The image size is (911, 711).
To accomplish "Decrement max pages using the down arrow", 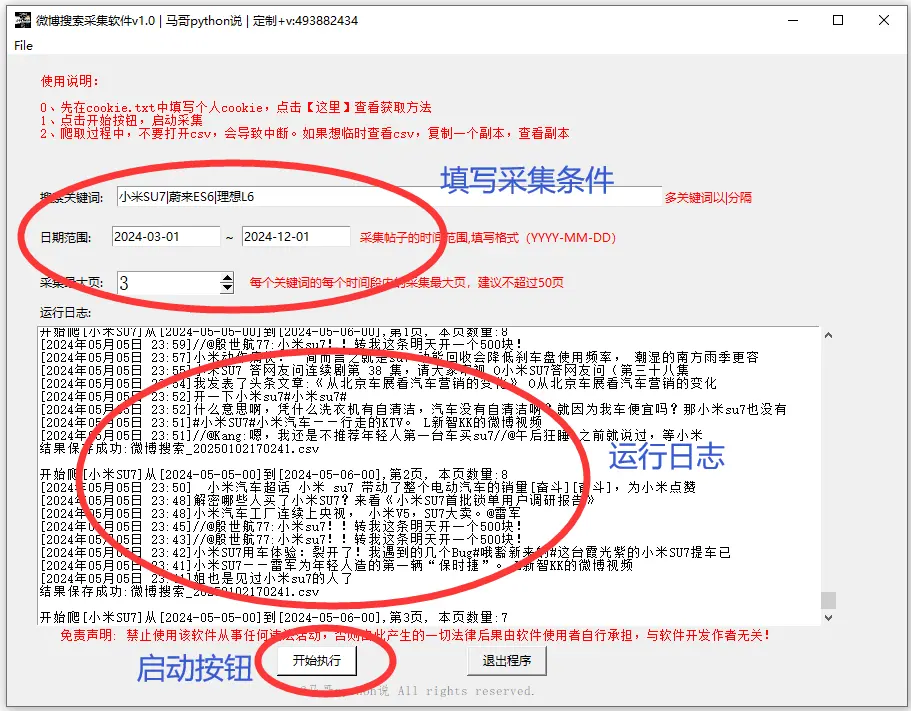I will pyautogui.click(x=225, y=290).
